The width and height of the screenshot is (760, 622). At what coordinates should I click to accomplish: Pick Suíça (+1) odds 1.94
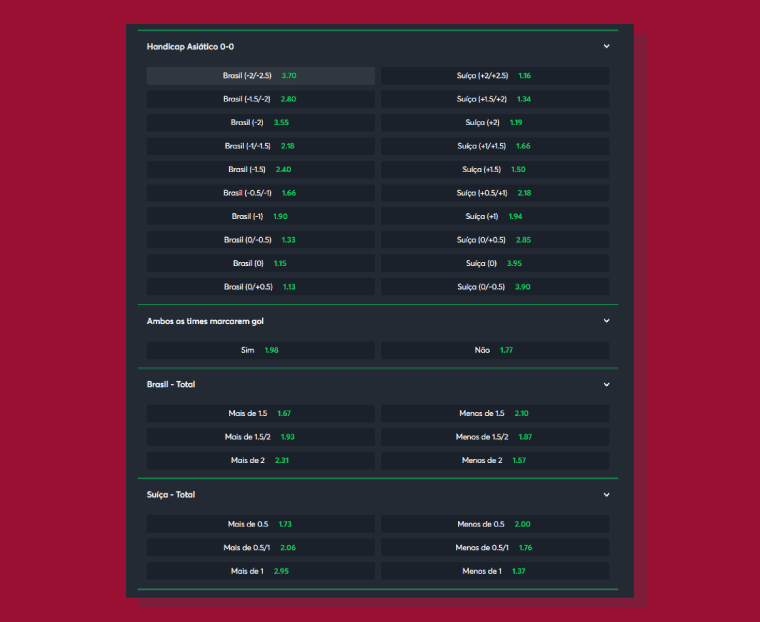495,216
